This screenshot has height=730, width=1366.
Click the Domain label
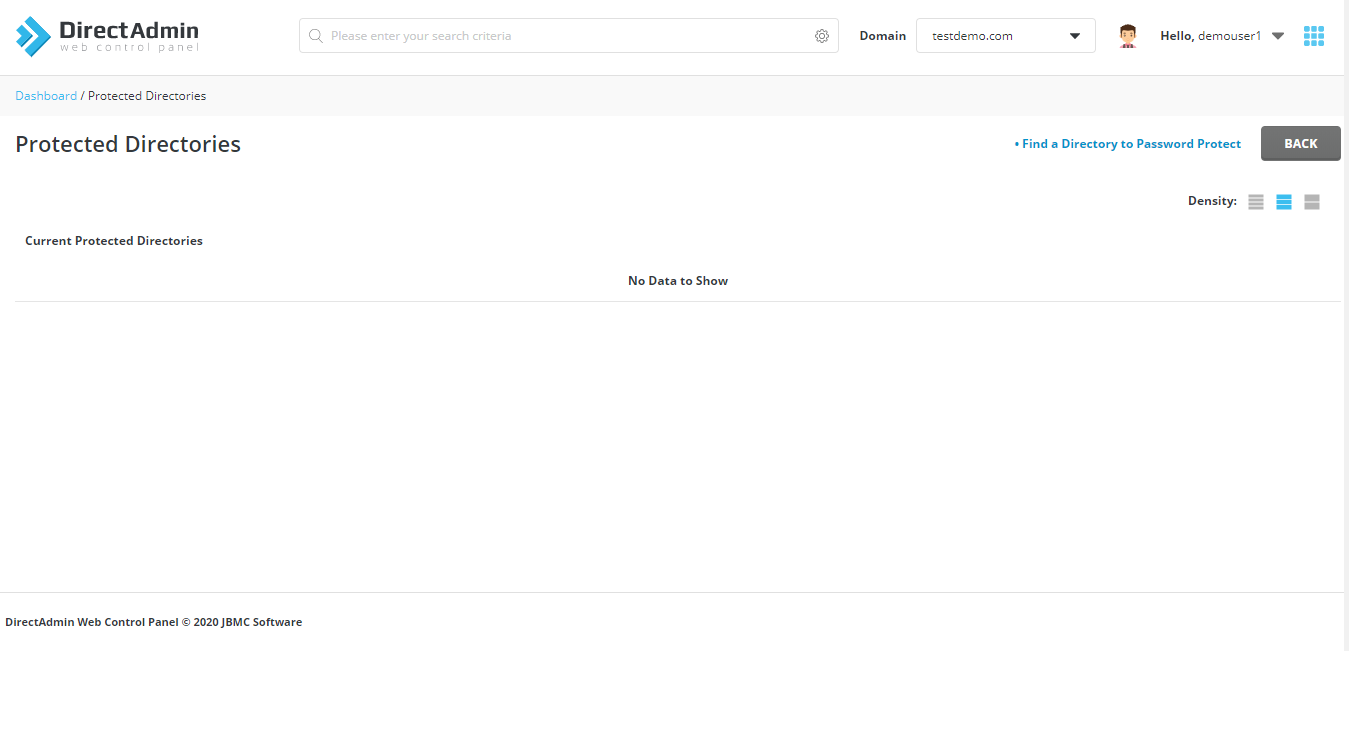[x=883, y=36]
